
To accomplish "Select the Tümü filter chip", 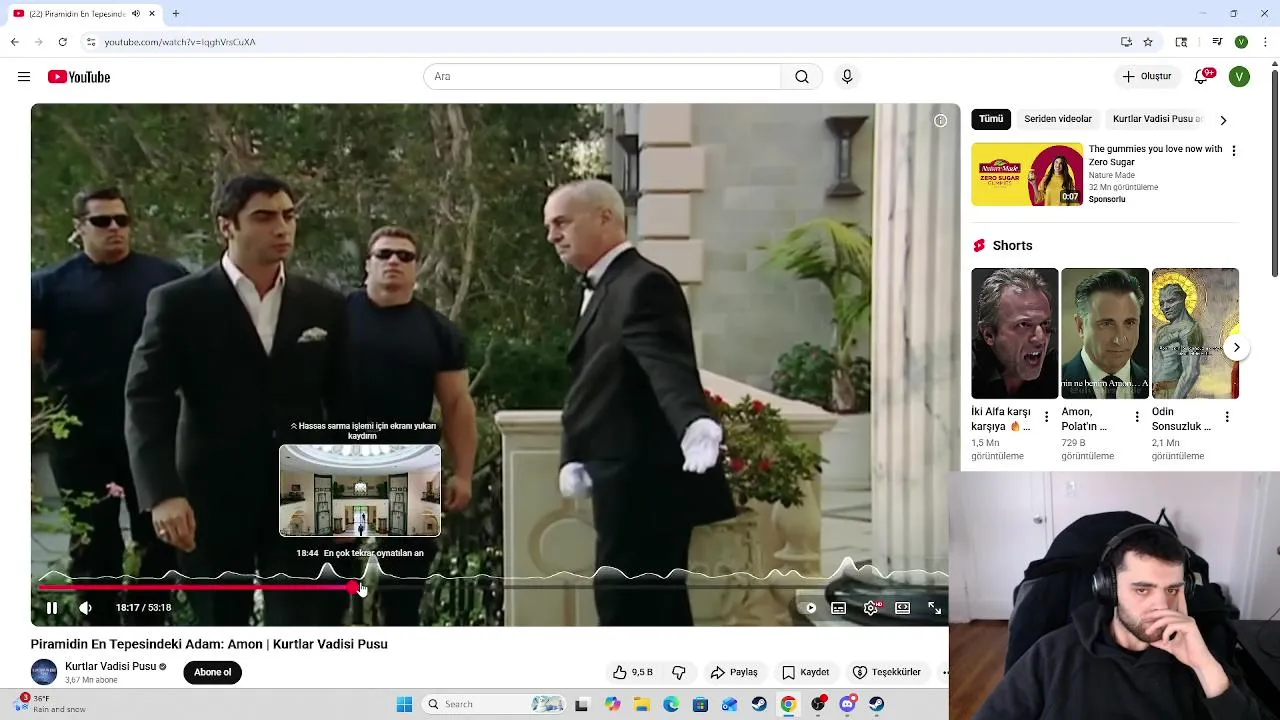I will tap(991, 119).
